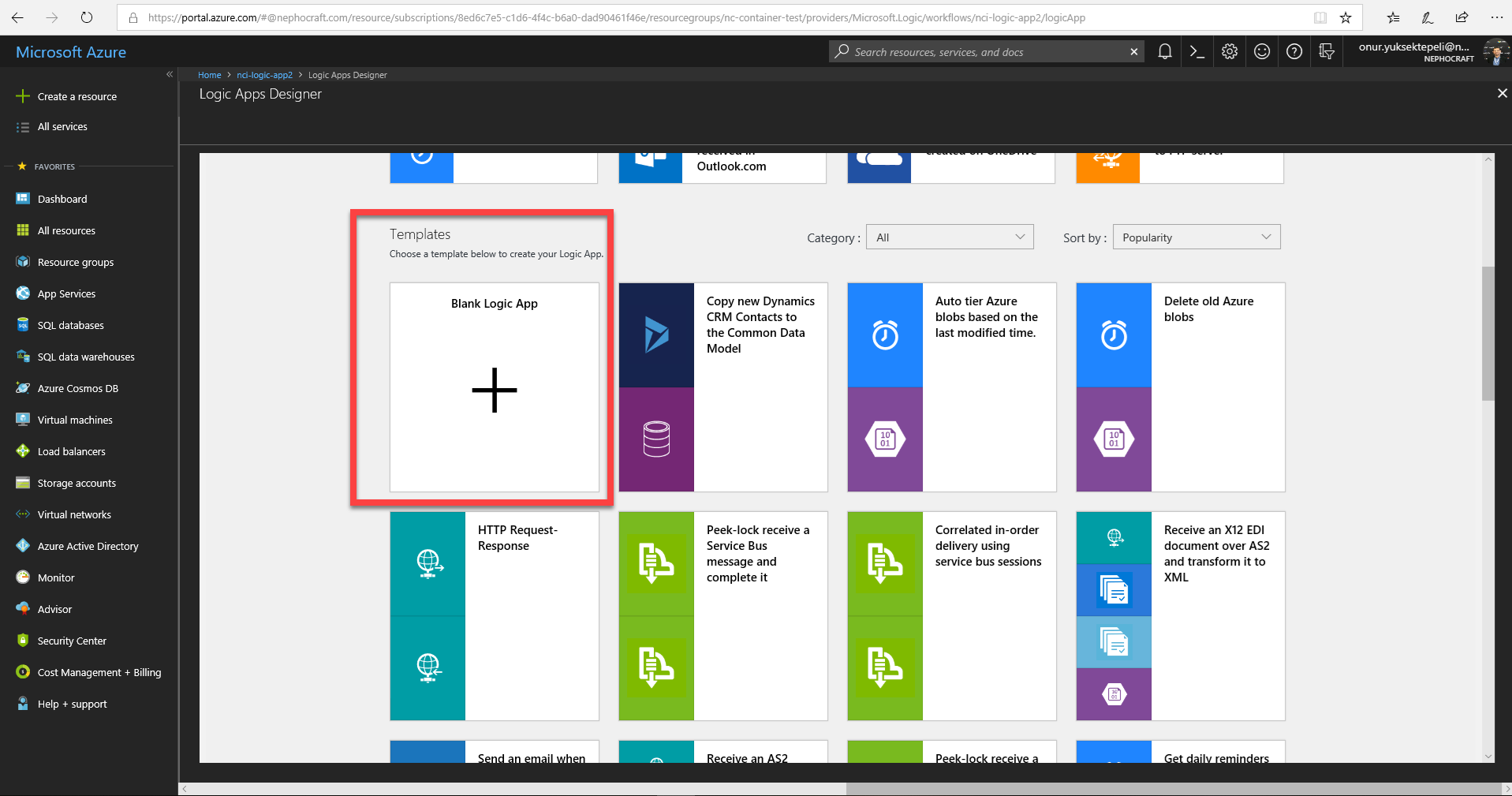1512x796 pixels.
Task: Open the help question mark icon
Action: point(1294,52)
